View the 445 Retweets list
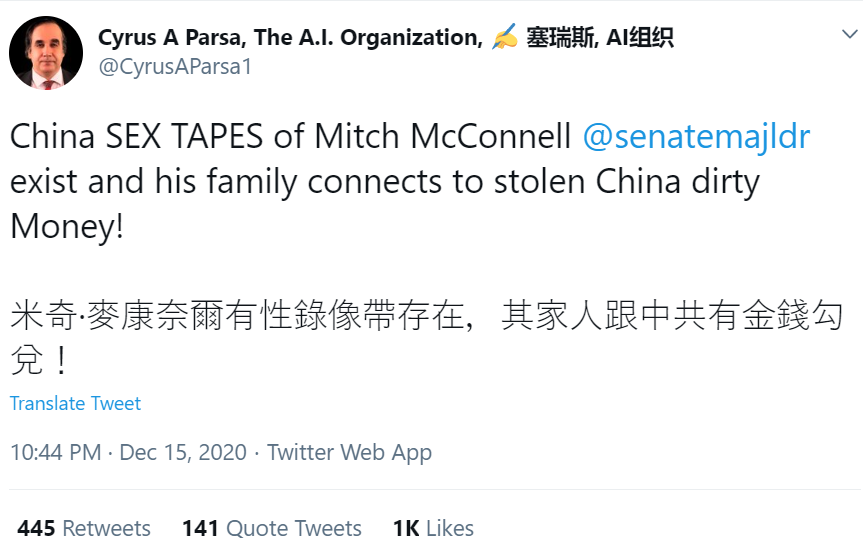 [x=84, y=528]
